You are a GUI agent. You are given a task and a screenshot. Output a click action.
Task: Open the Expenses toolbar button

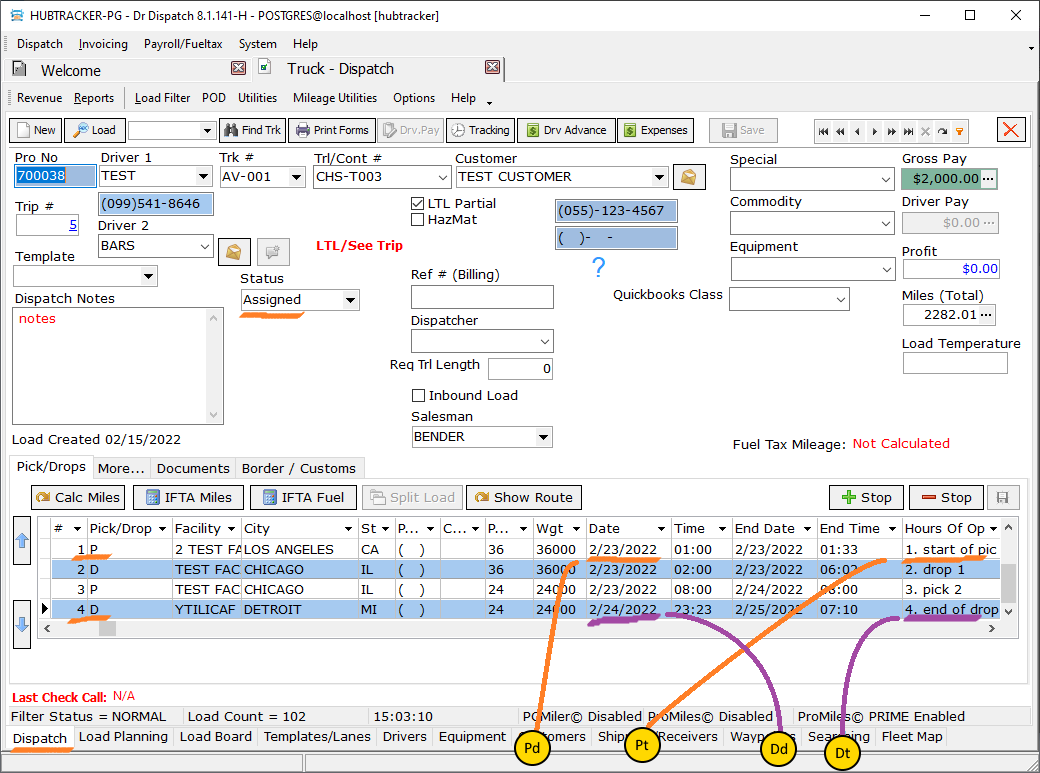[655, 130]
